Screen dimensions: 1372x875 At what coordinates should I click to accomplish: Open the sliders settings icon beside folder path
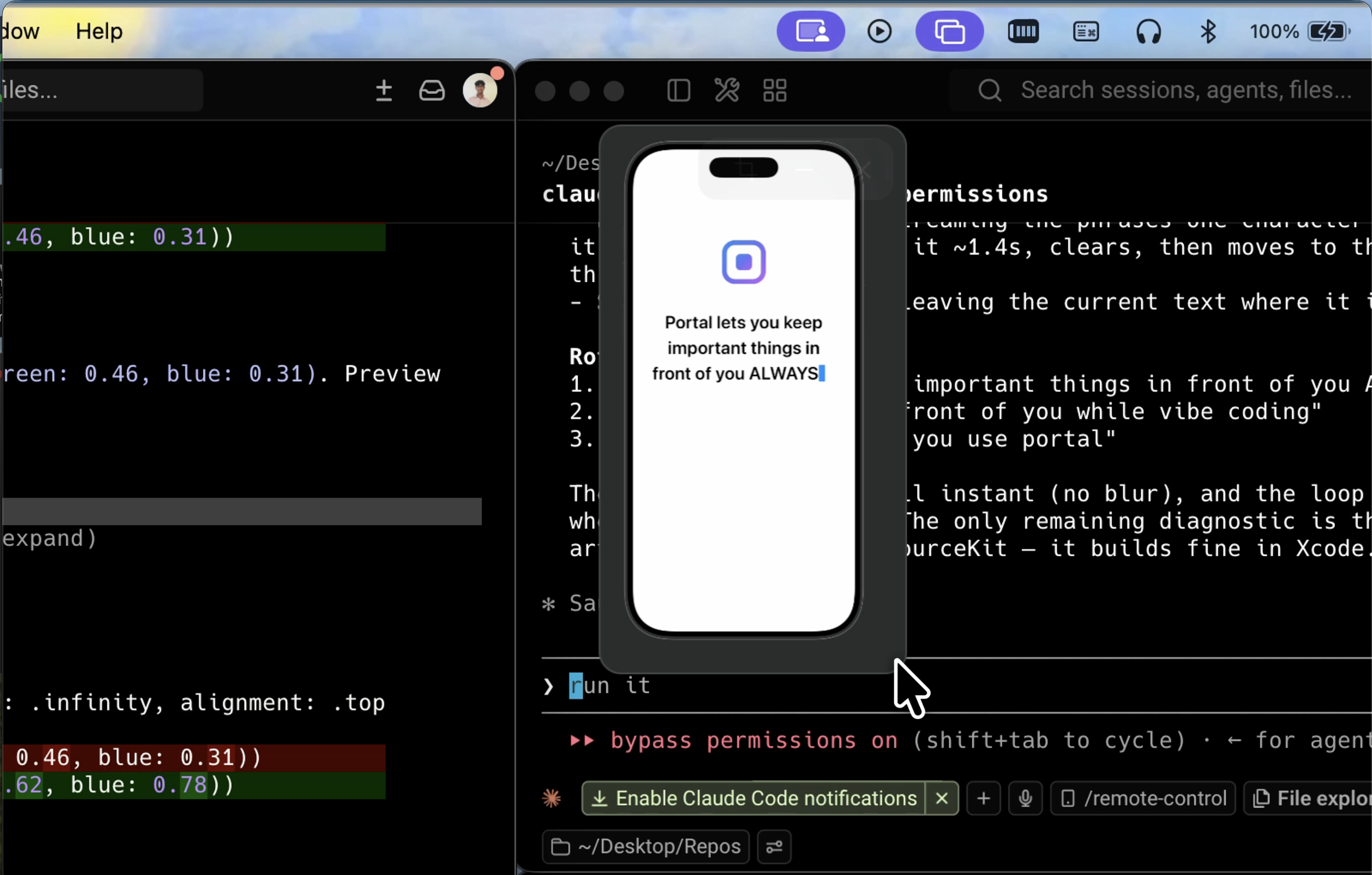(x=774, y=846)
